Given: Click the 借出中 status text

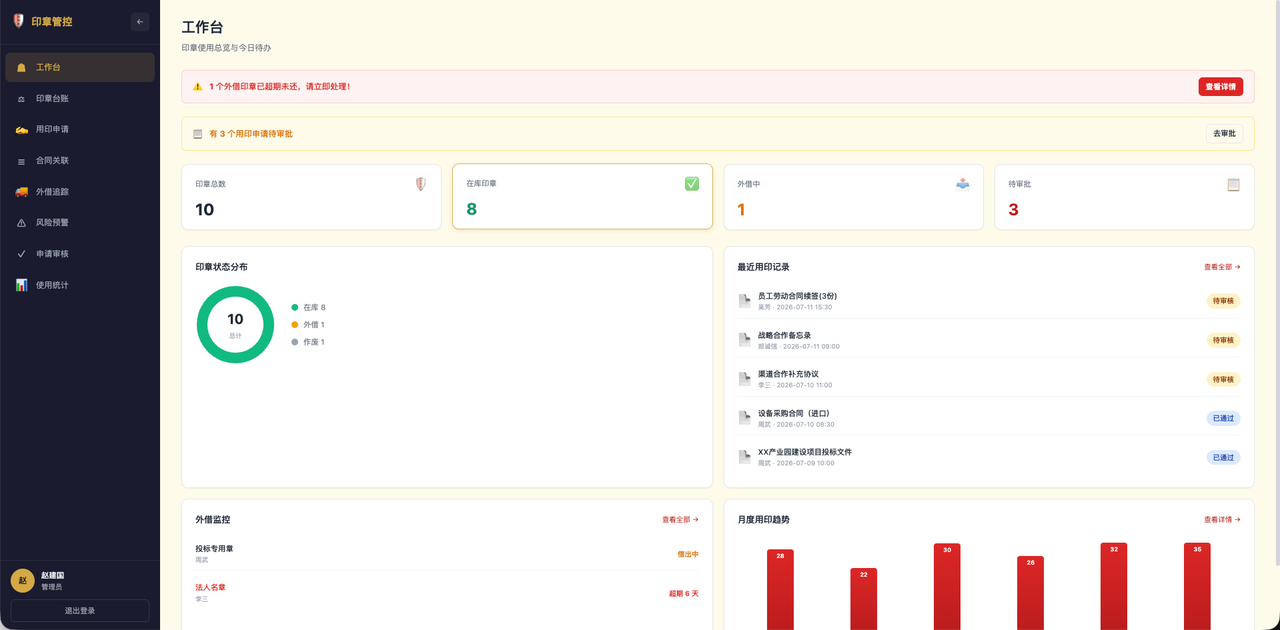Looking at the screenshot, I should point(688,554).
